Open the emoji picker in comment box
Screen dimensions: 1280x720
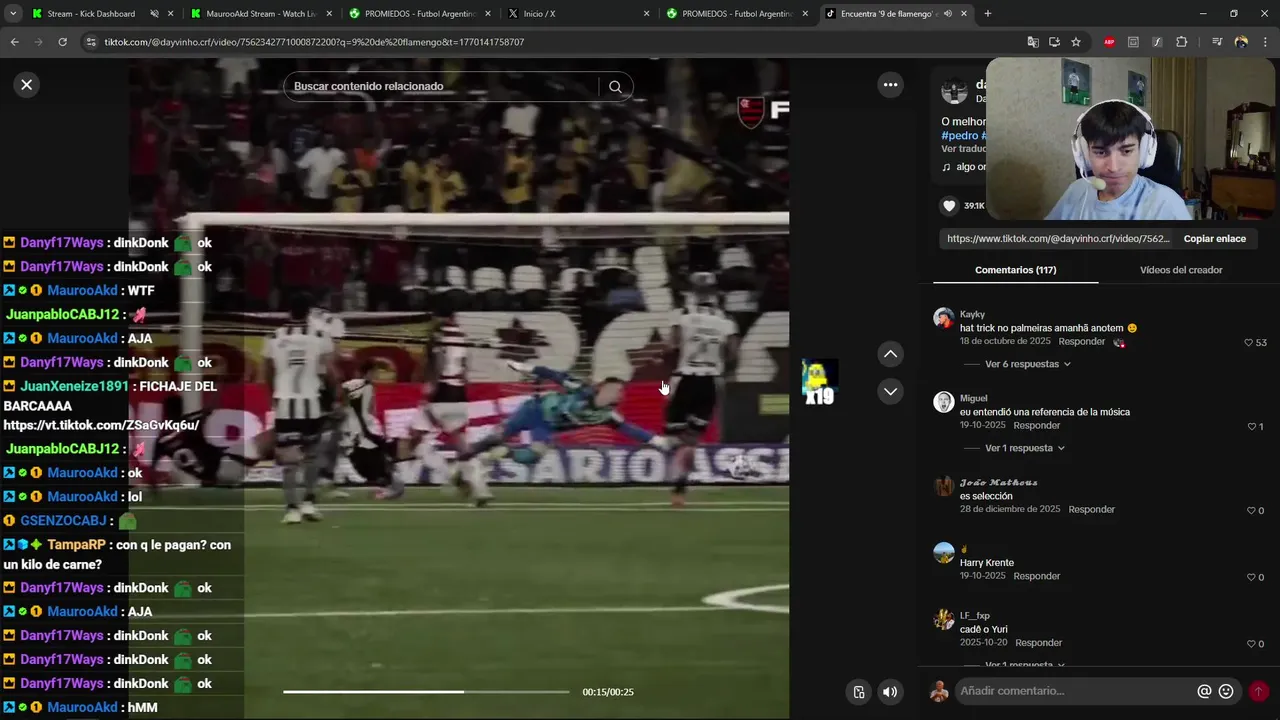pos(1226,691)
